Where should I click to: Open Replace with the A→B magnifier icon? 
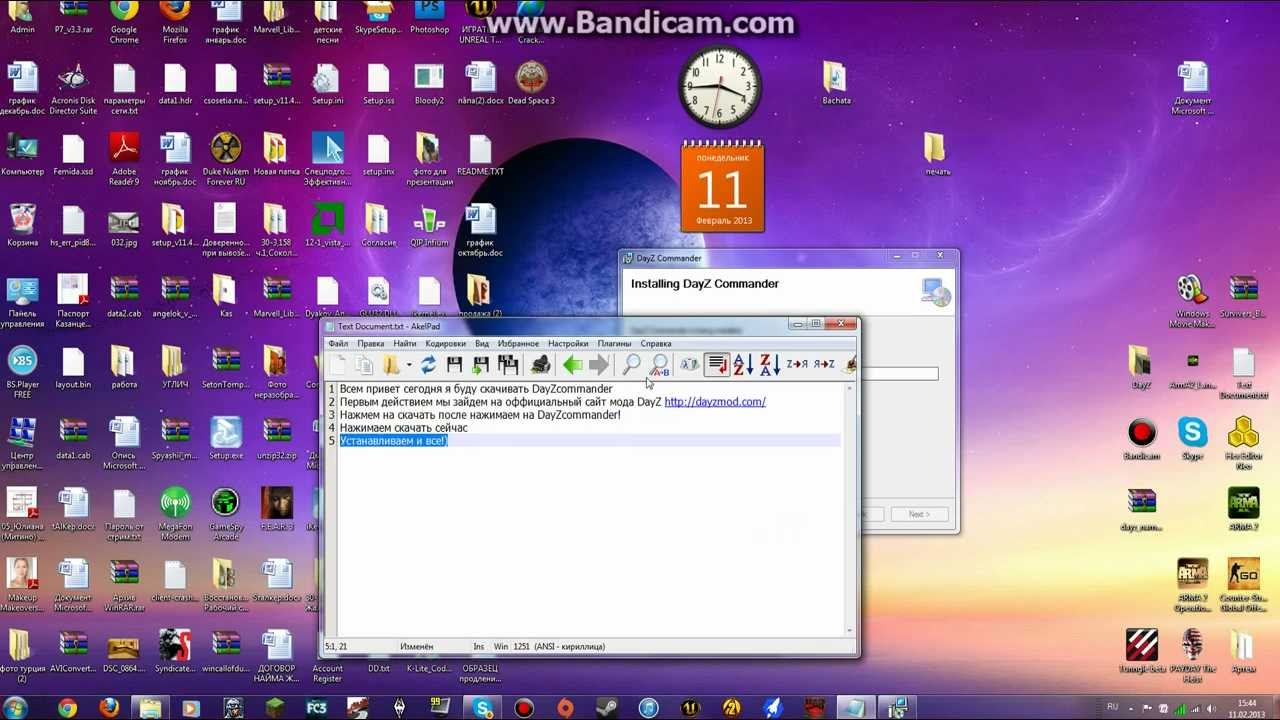tap(660, 365)
